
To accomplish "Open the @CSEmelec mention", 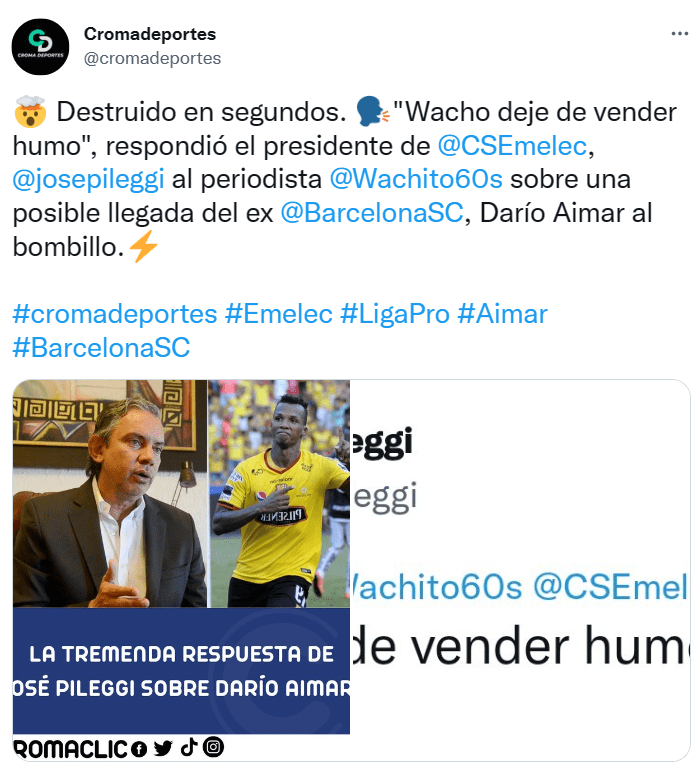I will [512, 146].
